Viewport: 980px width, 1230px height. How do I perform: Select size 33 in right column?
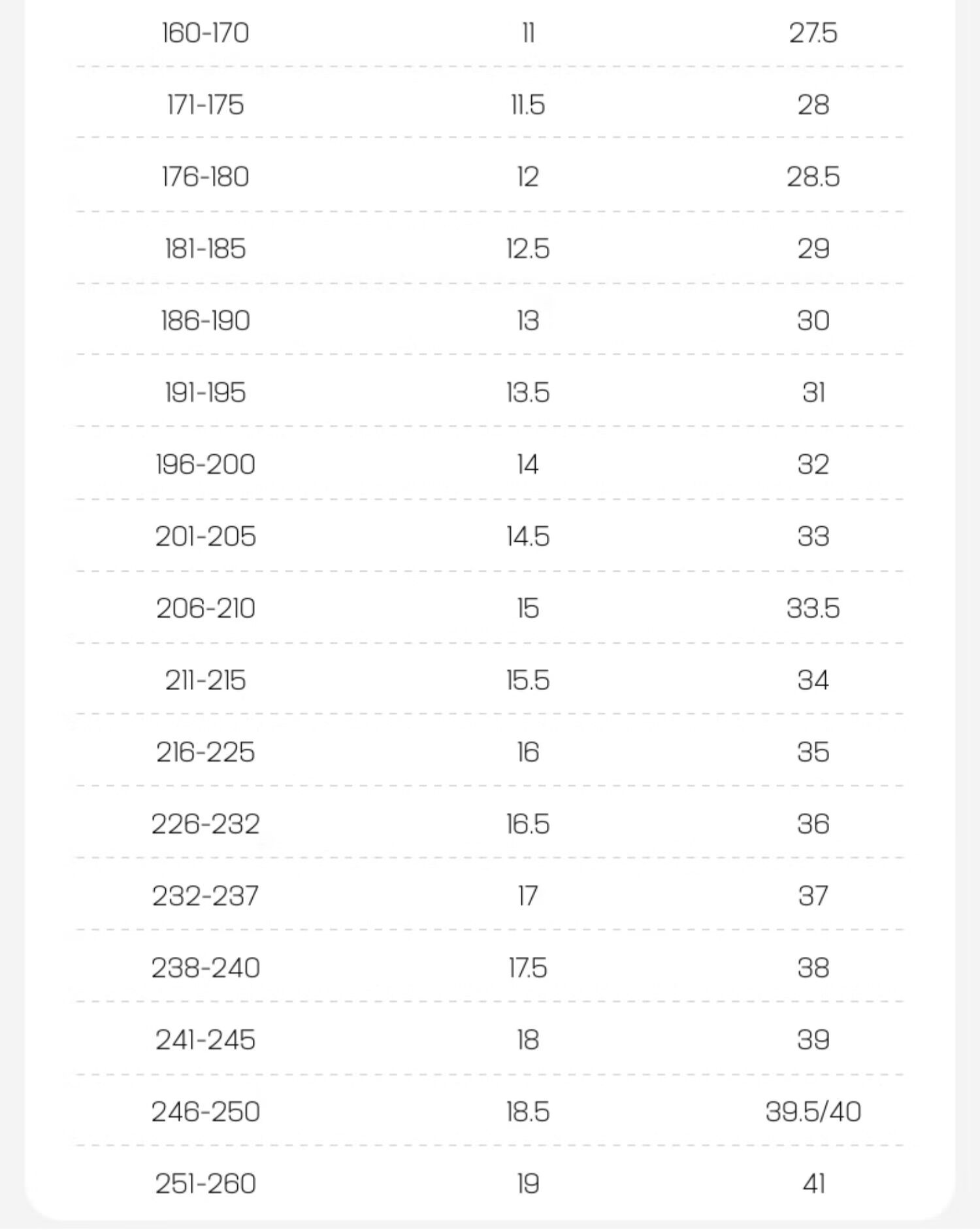tap(813, 536)
